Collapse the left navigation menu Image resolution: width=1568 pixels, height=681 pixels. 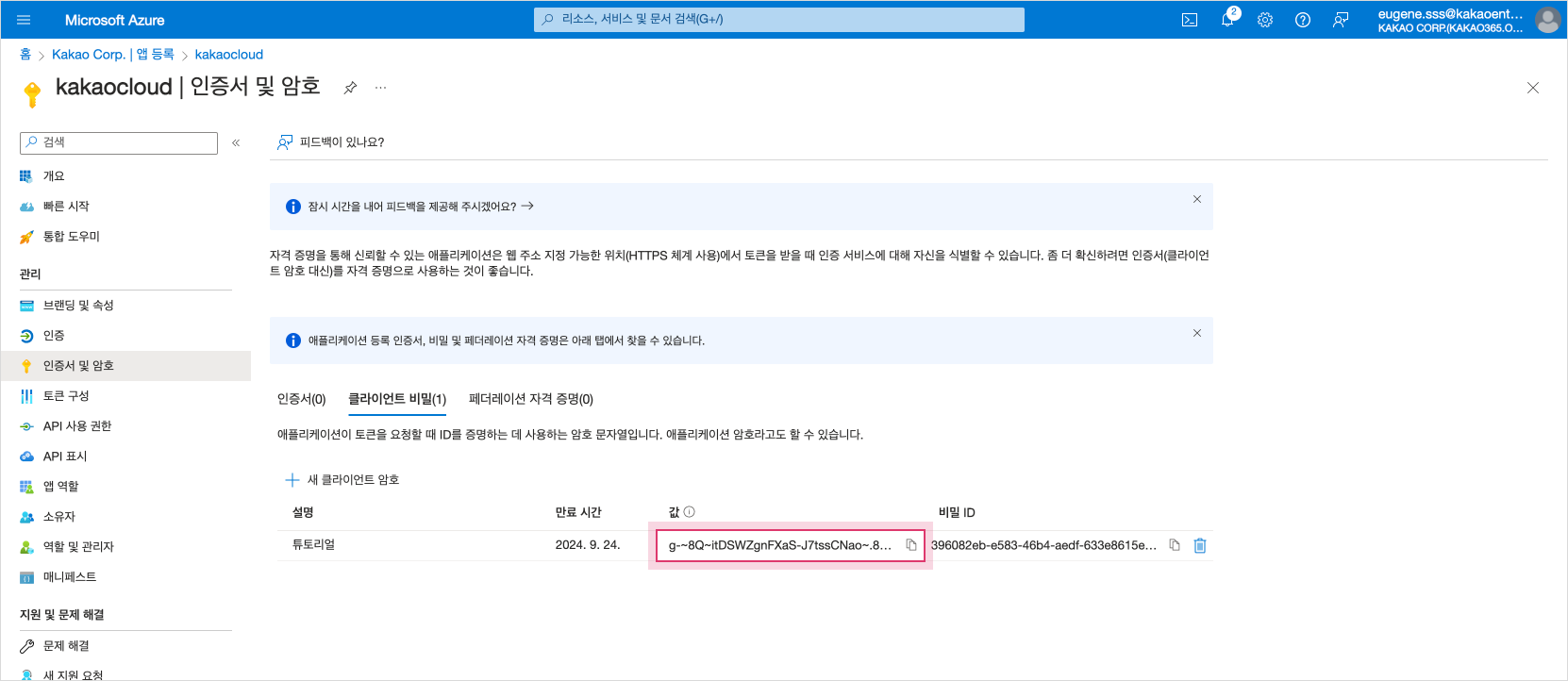tap(236, 142)
